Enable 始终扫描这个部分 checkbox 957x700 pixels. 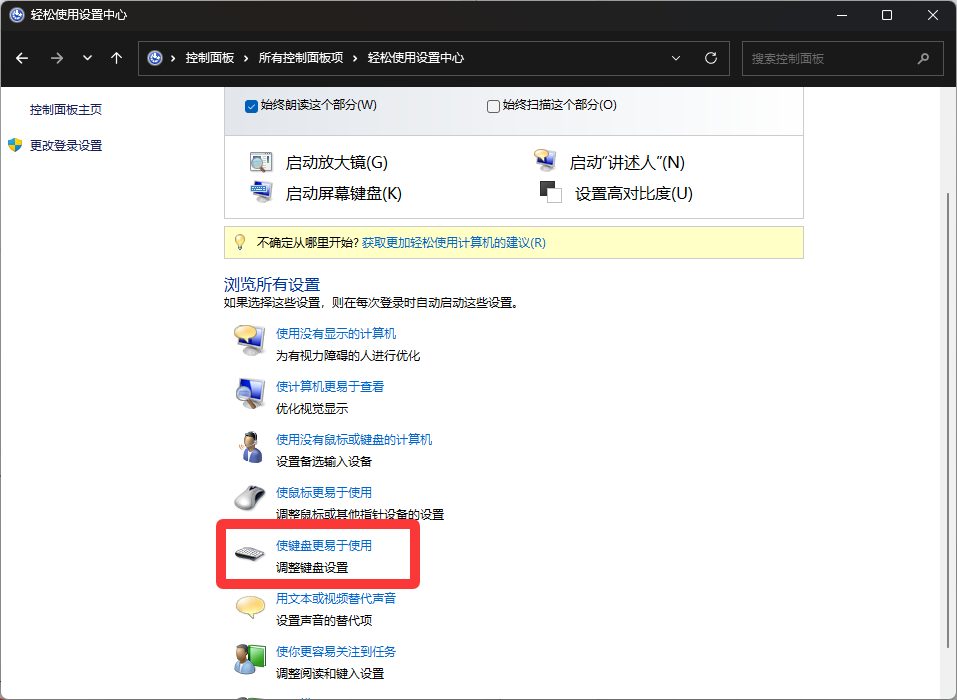(x=493, y=106)
